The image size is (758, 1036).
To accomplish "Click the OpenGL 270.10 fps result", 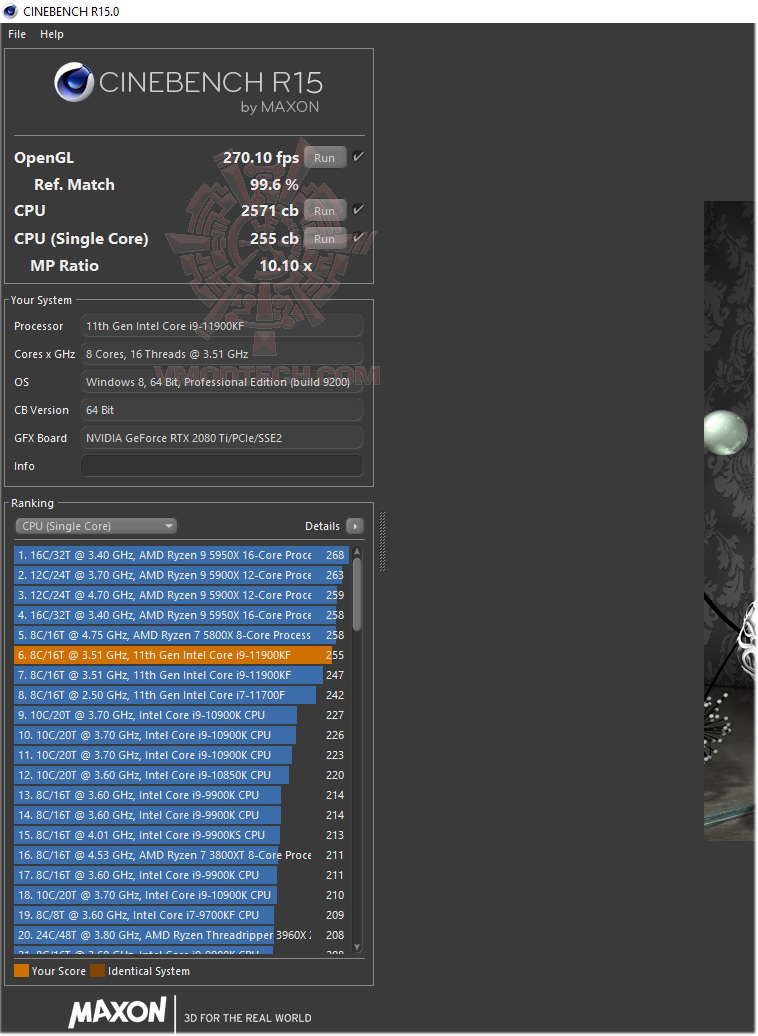I will [x=261, y=158].
